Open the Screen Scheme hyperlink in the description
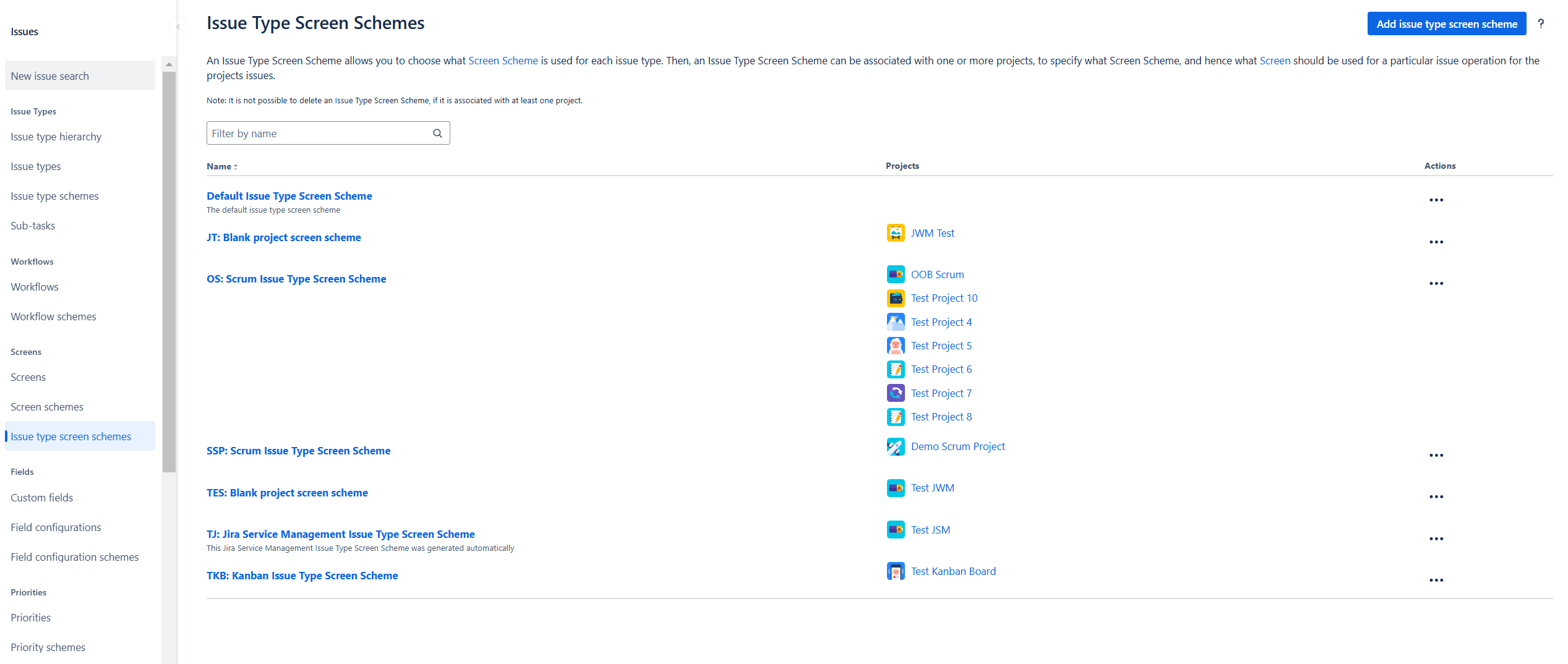1568x664 pixels. 502,61
